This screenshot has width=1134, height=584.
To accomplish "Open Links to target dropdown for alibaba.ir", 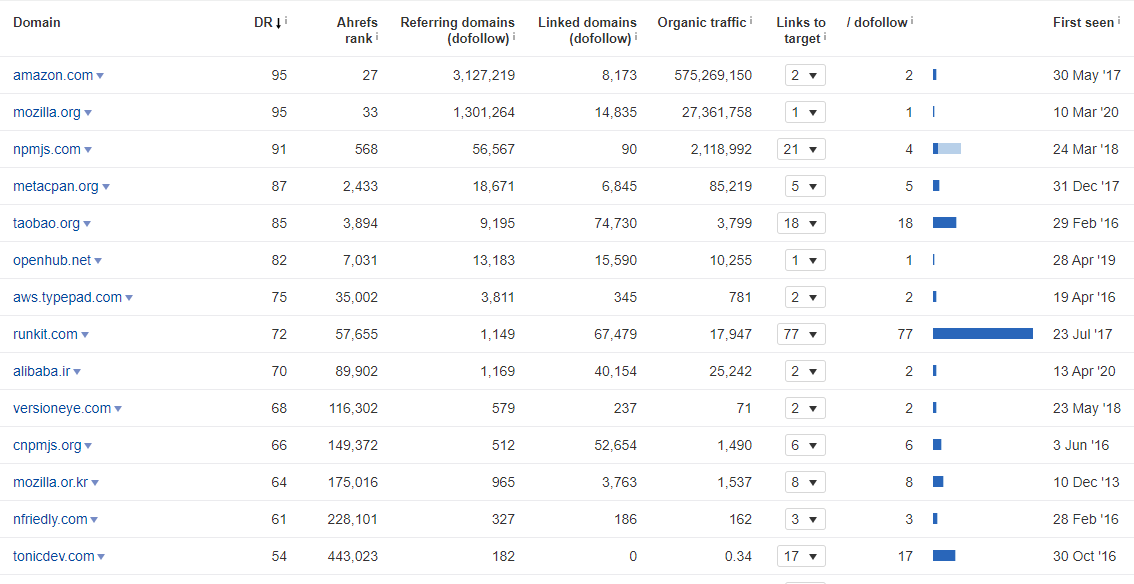I will [x=805, y=371].
